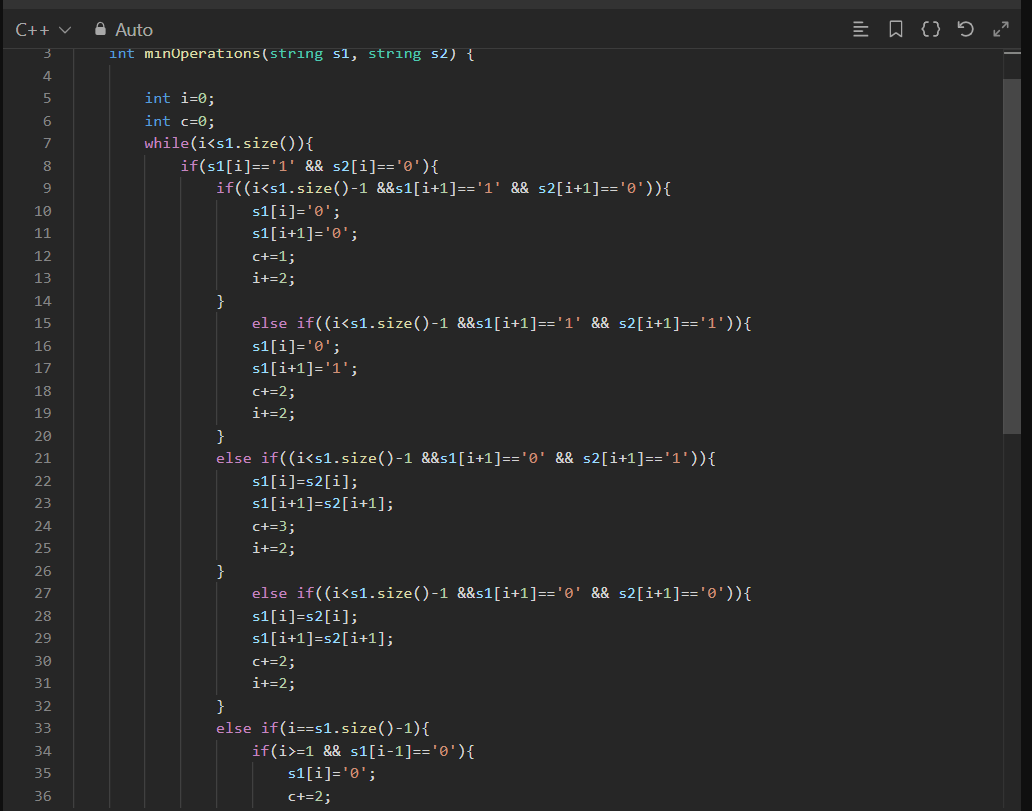
Task: Reset code with the undo arrow icon
Action: (x=966, y=29)
